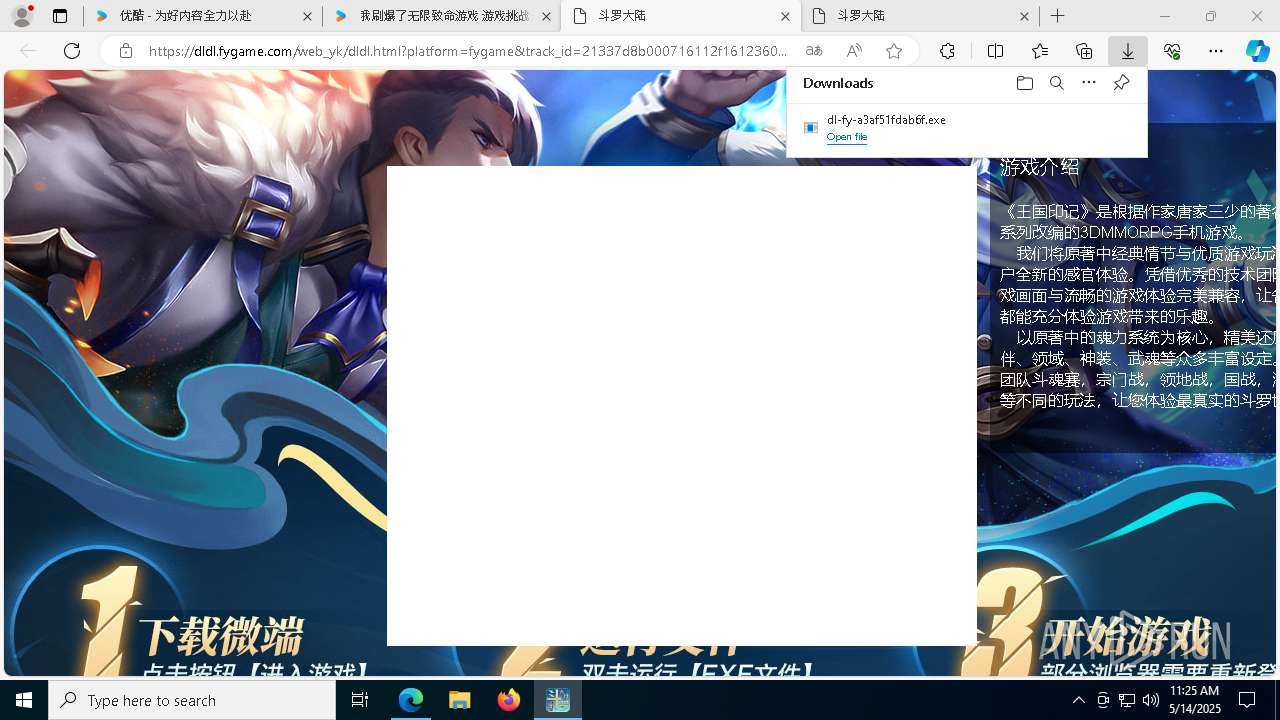
Task: Click the Open file link
Action: click(847, 137)
